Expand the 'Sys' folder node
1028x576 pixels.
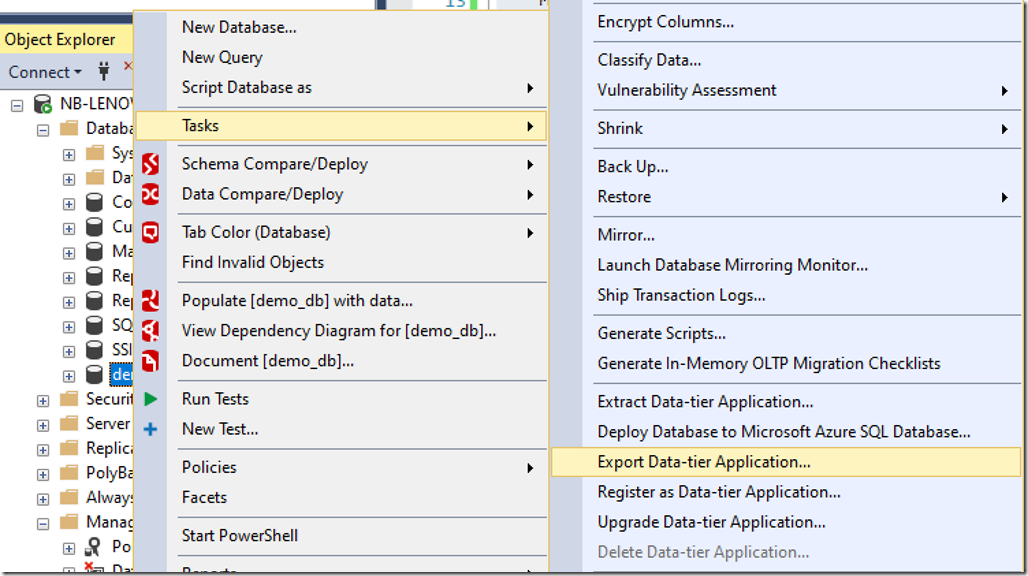[69, 155]
